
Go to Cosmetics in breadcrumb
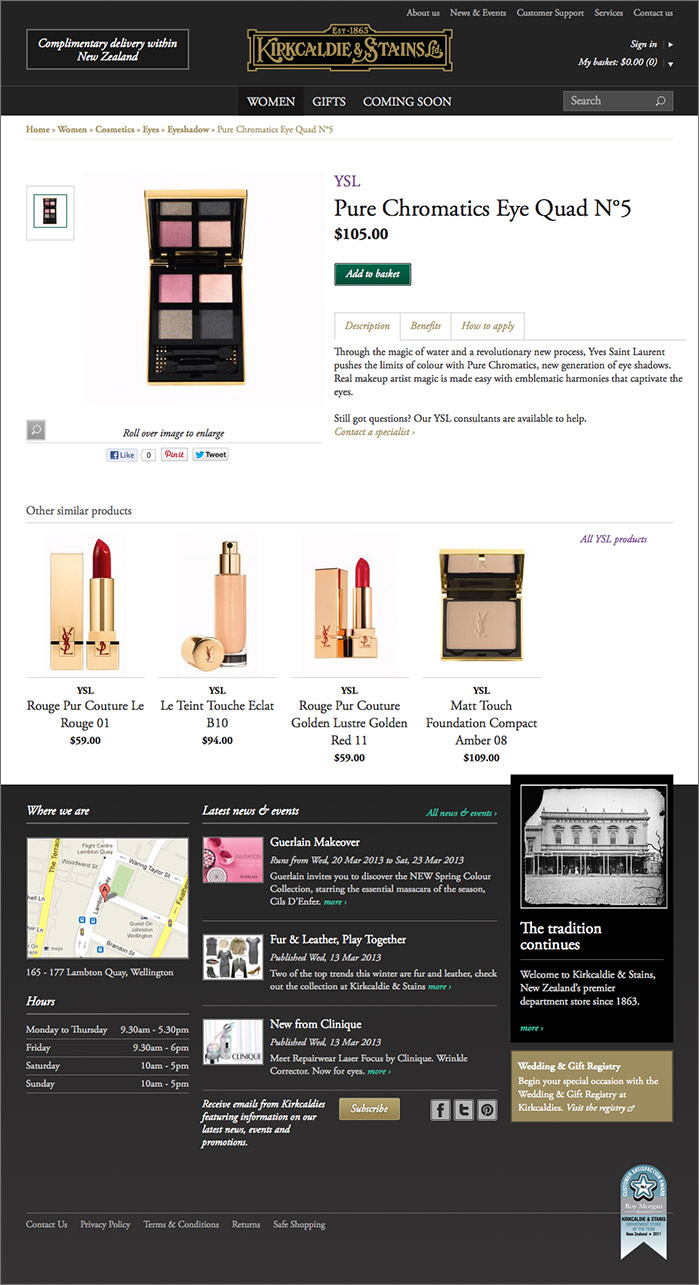click(115, 130)
